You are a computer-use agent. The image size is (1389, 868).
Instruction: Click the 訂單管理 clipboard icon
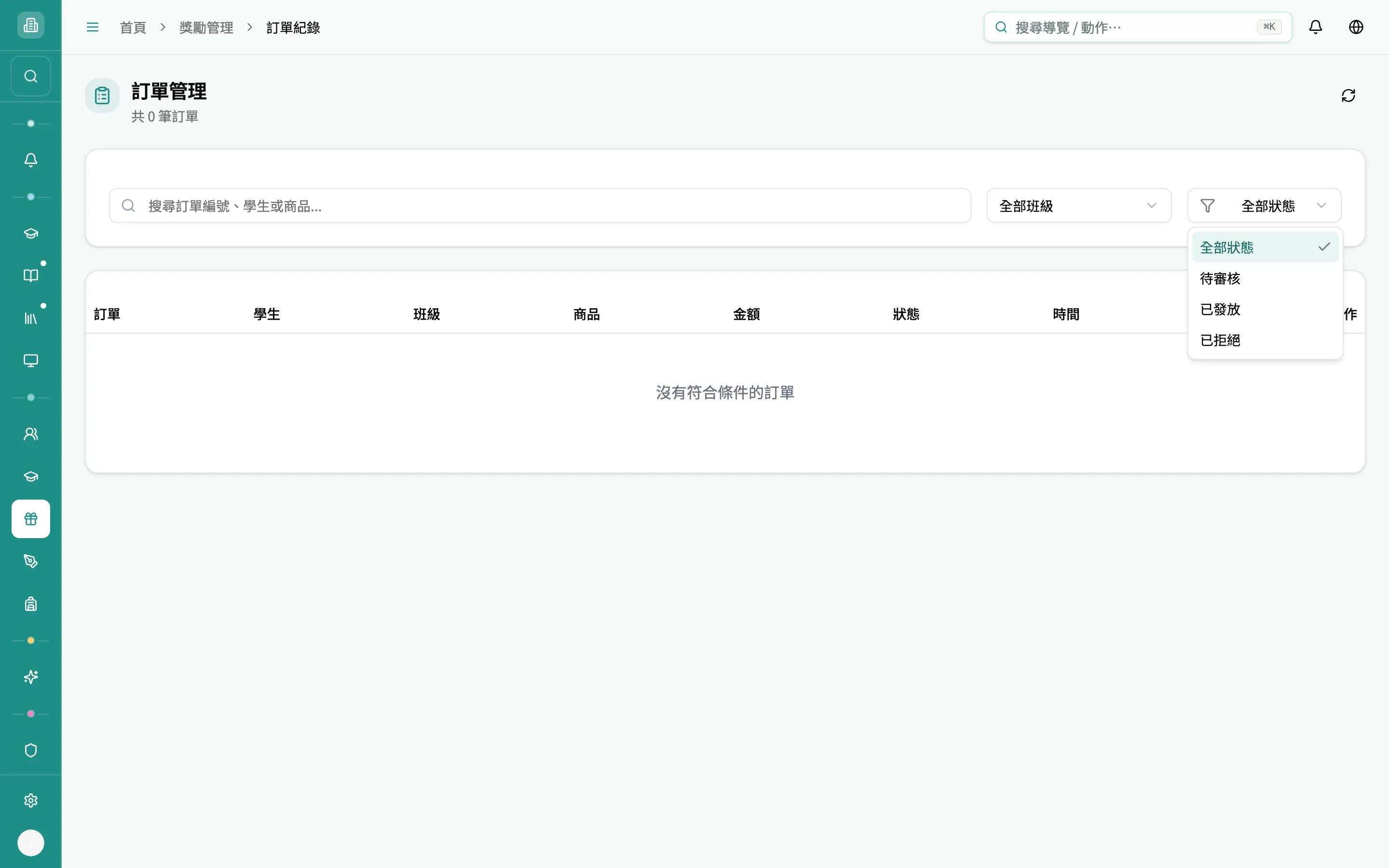102,95
